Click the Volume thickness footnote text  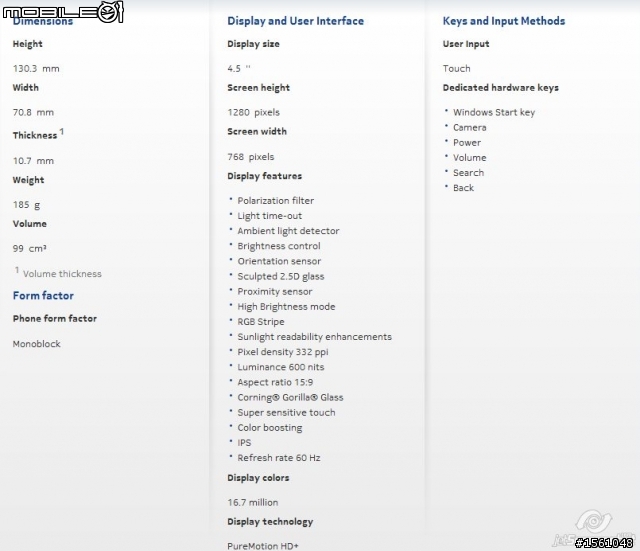coord(62,274)
